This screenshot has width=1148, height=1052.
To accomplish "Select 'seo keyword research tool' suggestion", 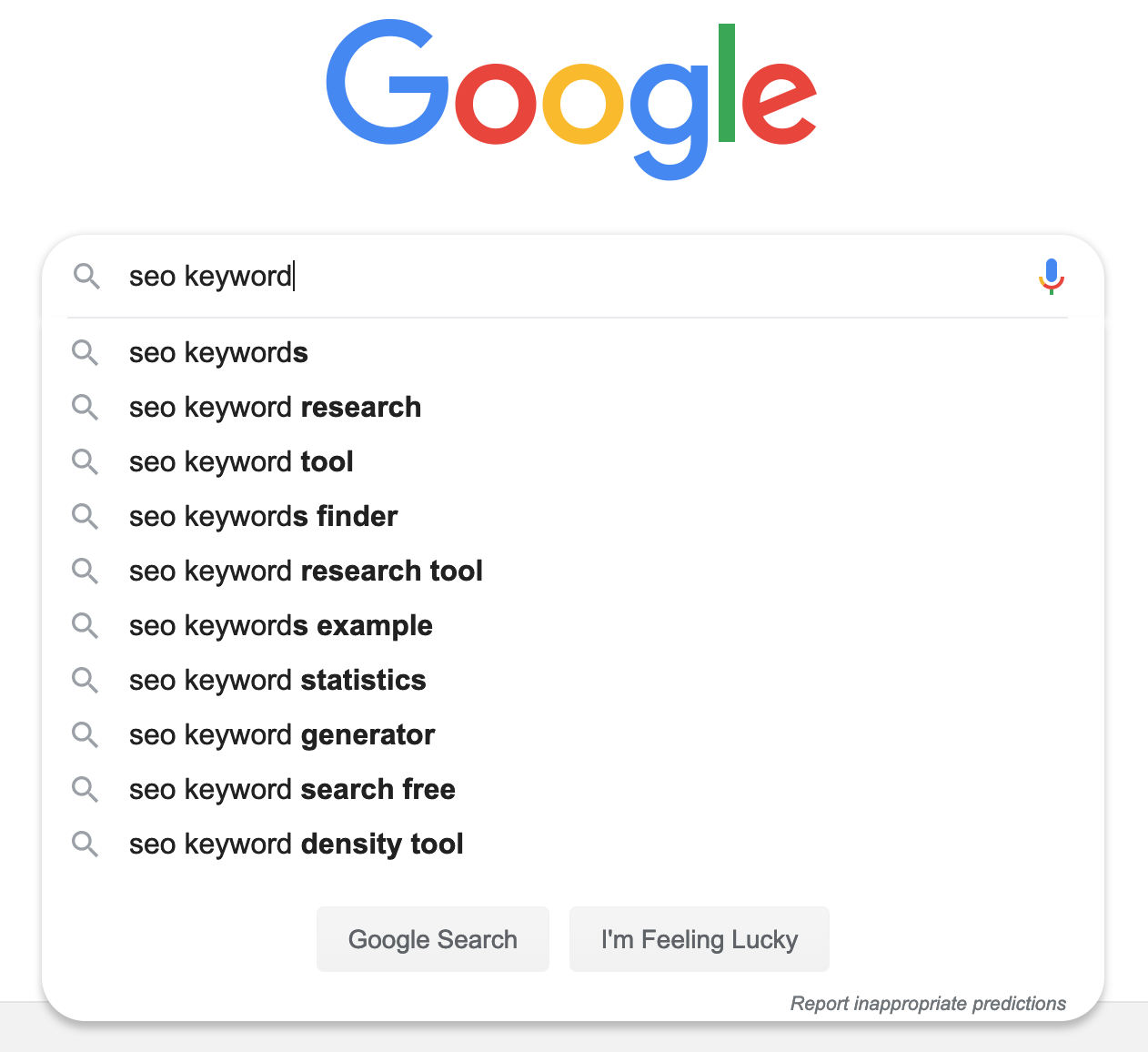I will click(x=306, y=571).
